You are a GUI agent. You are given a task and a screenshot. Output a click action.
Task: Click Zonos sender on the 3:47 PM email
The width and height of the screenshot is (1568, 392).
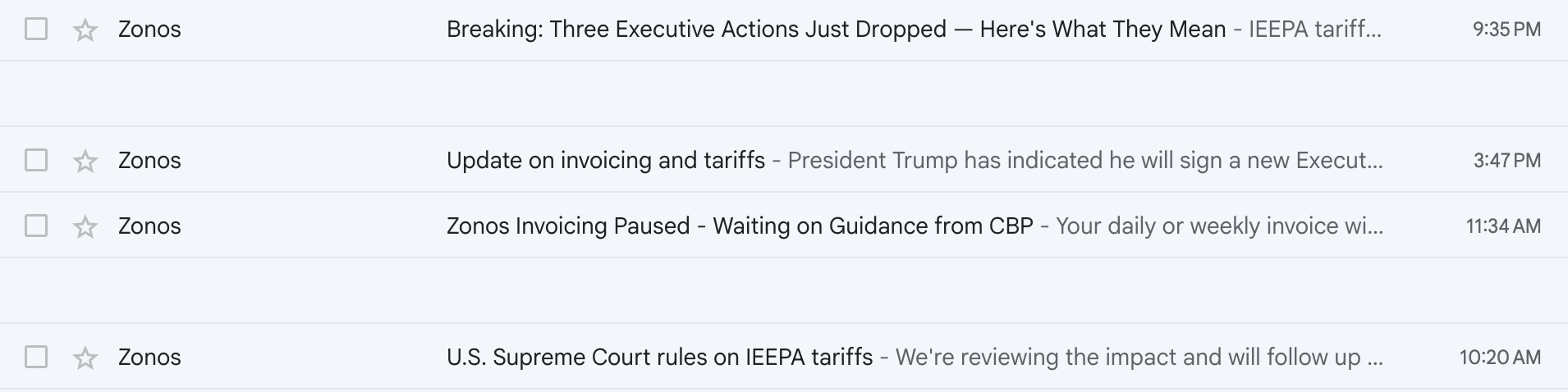click(x=149, y=160)
